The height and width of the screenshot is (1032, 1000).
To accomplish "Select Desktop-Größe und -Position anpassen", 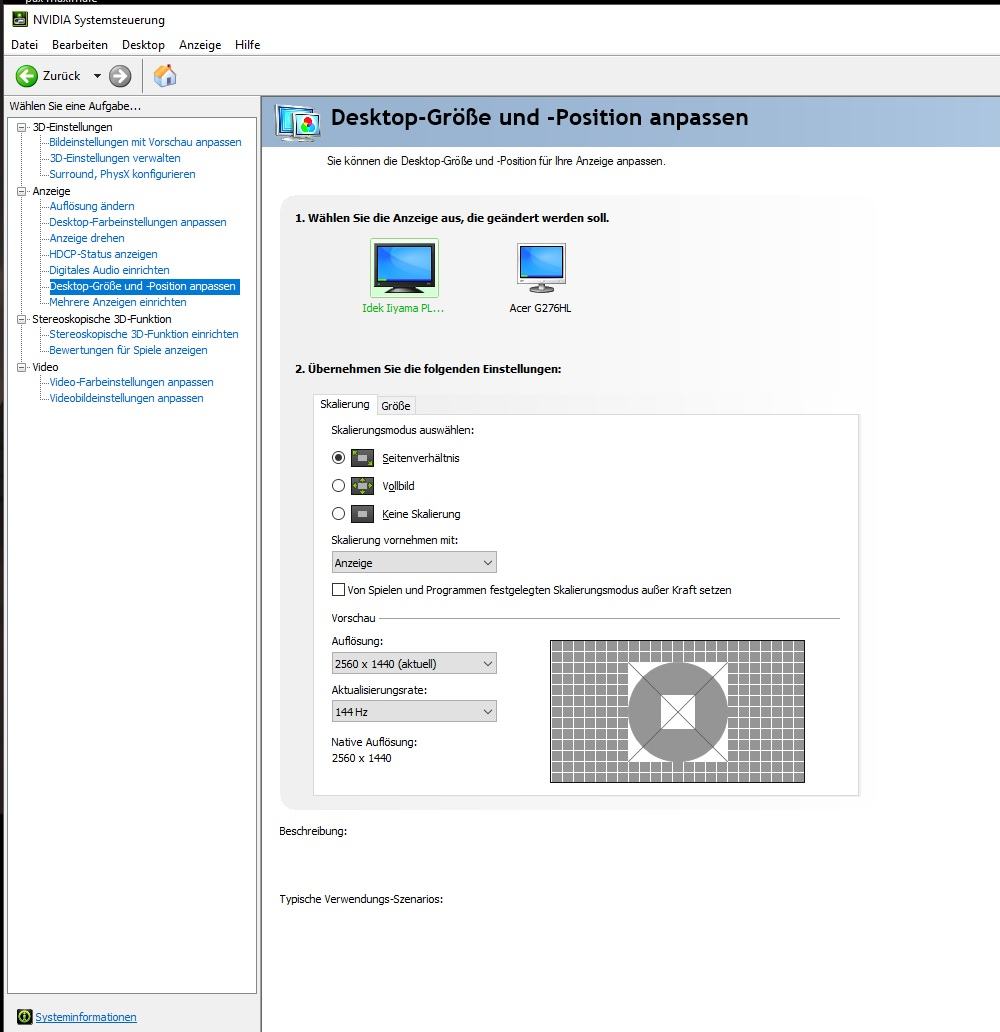I will [144, 286].
